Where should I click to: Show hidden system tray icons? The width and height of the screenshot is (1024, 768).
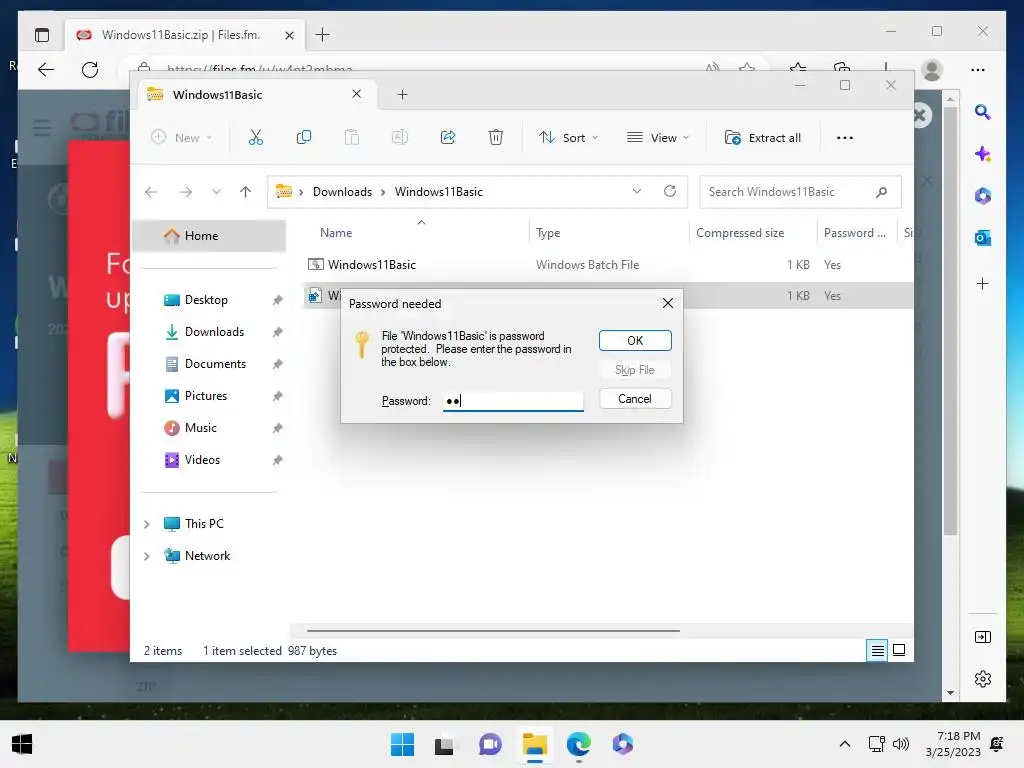844,744
